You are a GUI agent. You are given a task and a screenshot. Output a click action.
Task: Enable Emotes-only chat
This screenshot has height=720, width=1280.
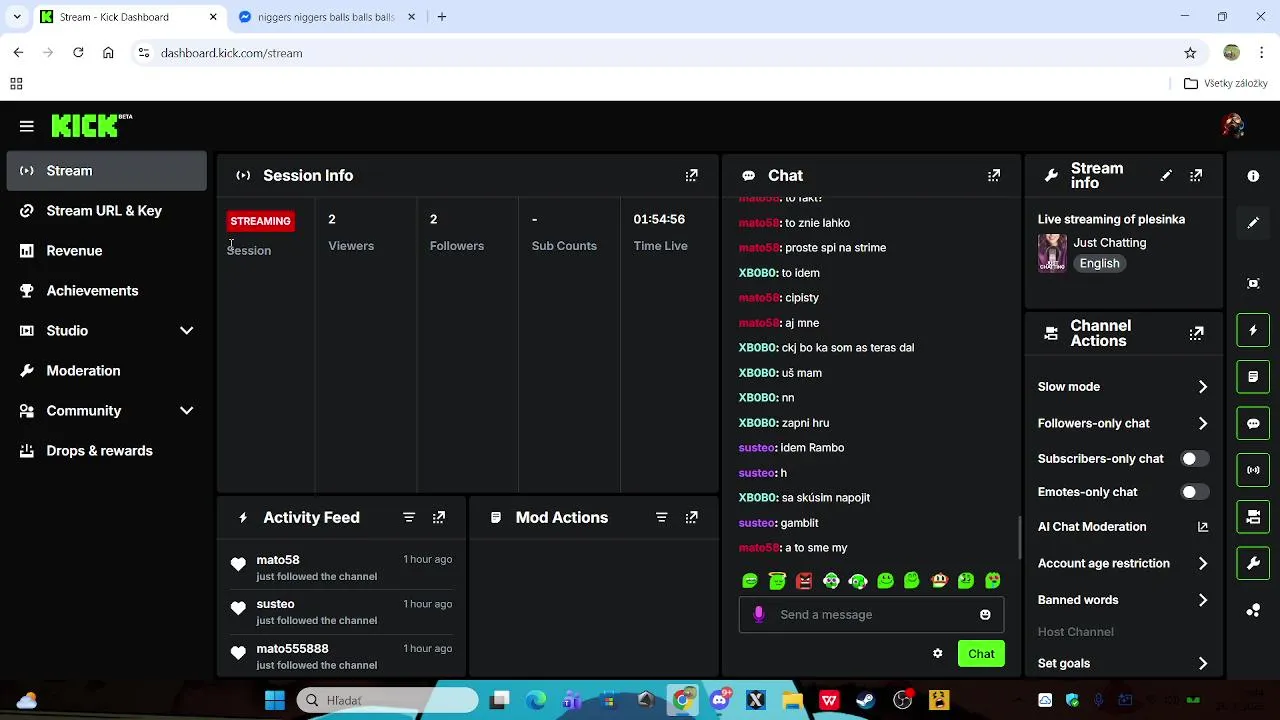pyautogui.click(x=1194, y=492)
